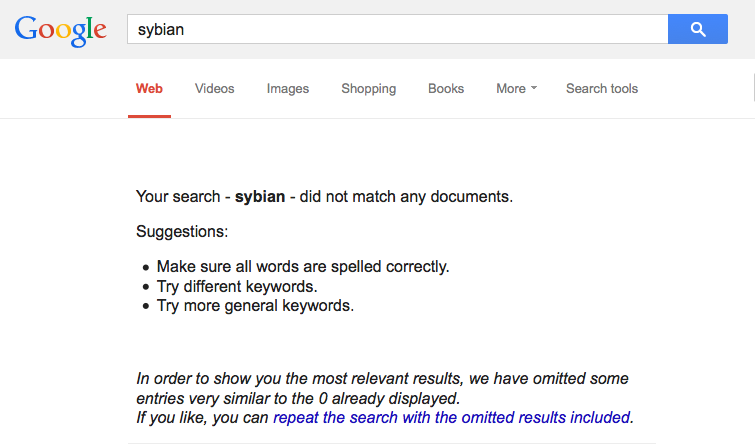Select the Web tab
Screen dimensions: 755x448
pyautogui.click(x=149, y=89)
